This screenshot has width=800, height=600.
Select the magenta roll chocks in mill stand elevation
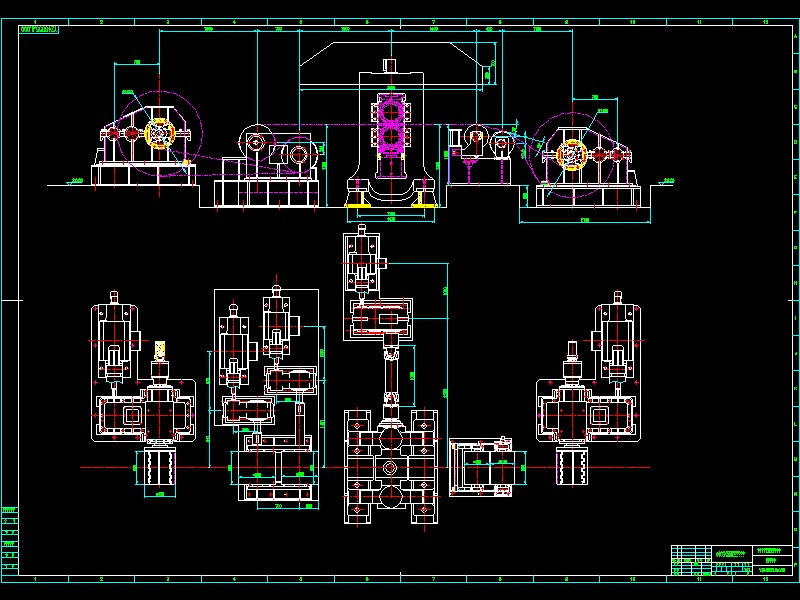tap(391, 126)
